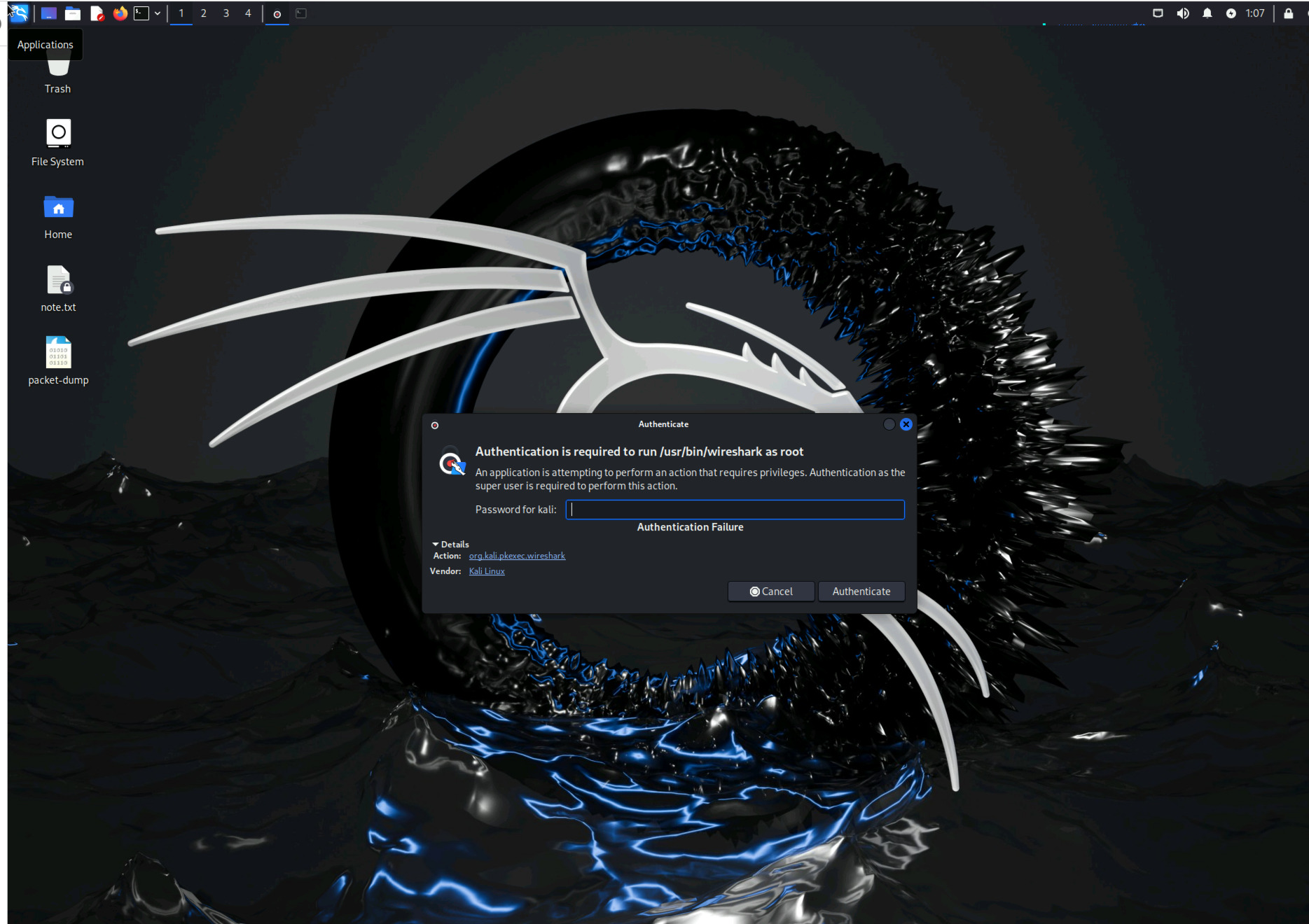Viewport: 1309px width, 924px height.
Task: Focus the Password for kali field
Action: coord(735,510)
